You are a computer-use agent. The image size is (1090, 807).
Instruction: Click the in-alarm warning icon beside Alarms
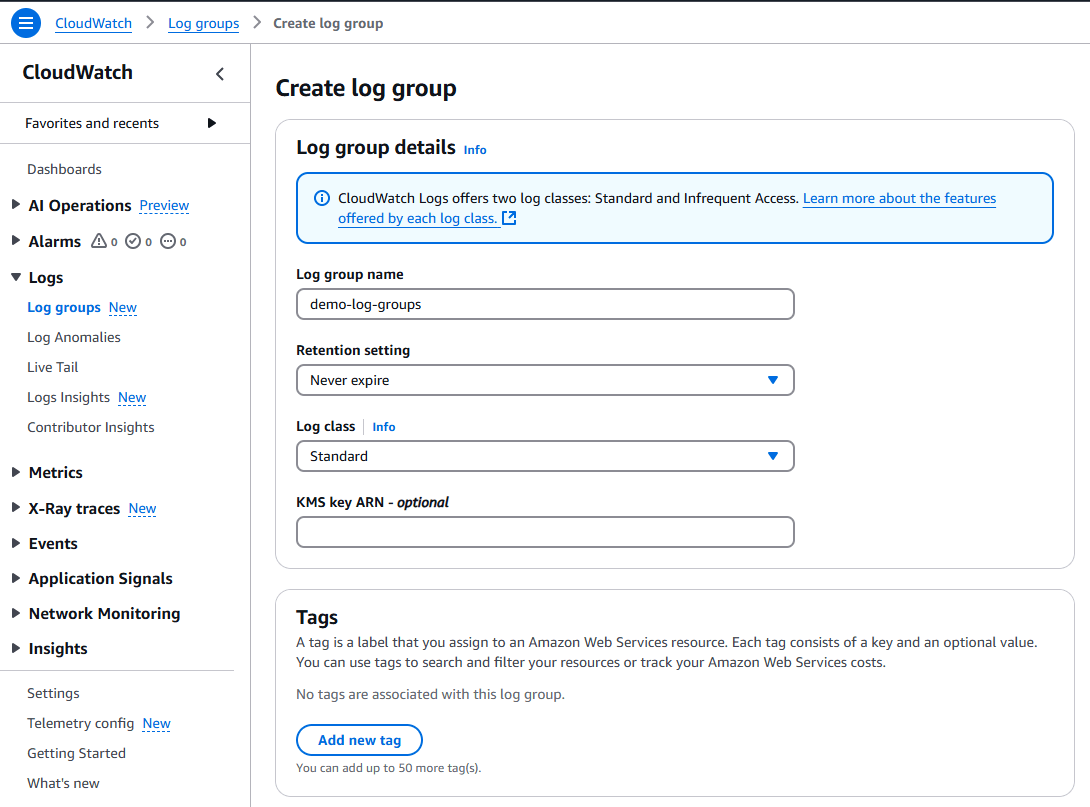point(101,241)
